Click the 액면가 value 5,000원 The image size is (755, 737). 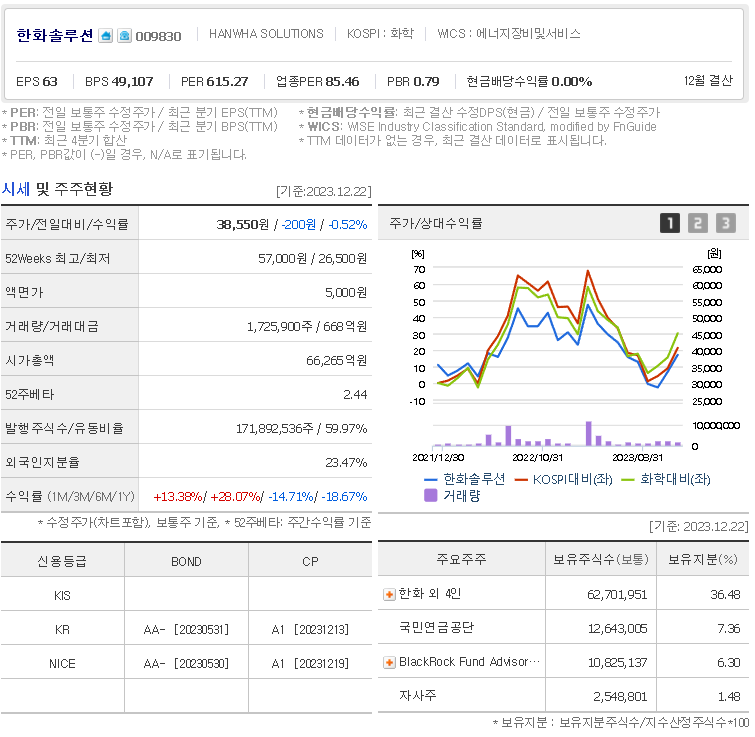346,292
